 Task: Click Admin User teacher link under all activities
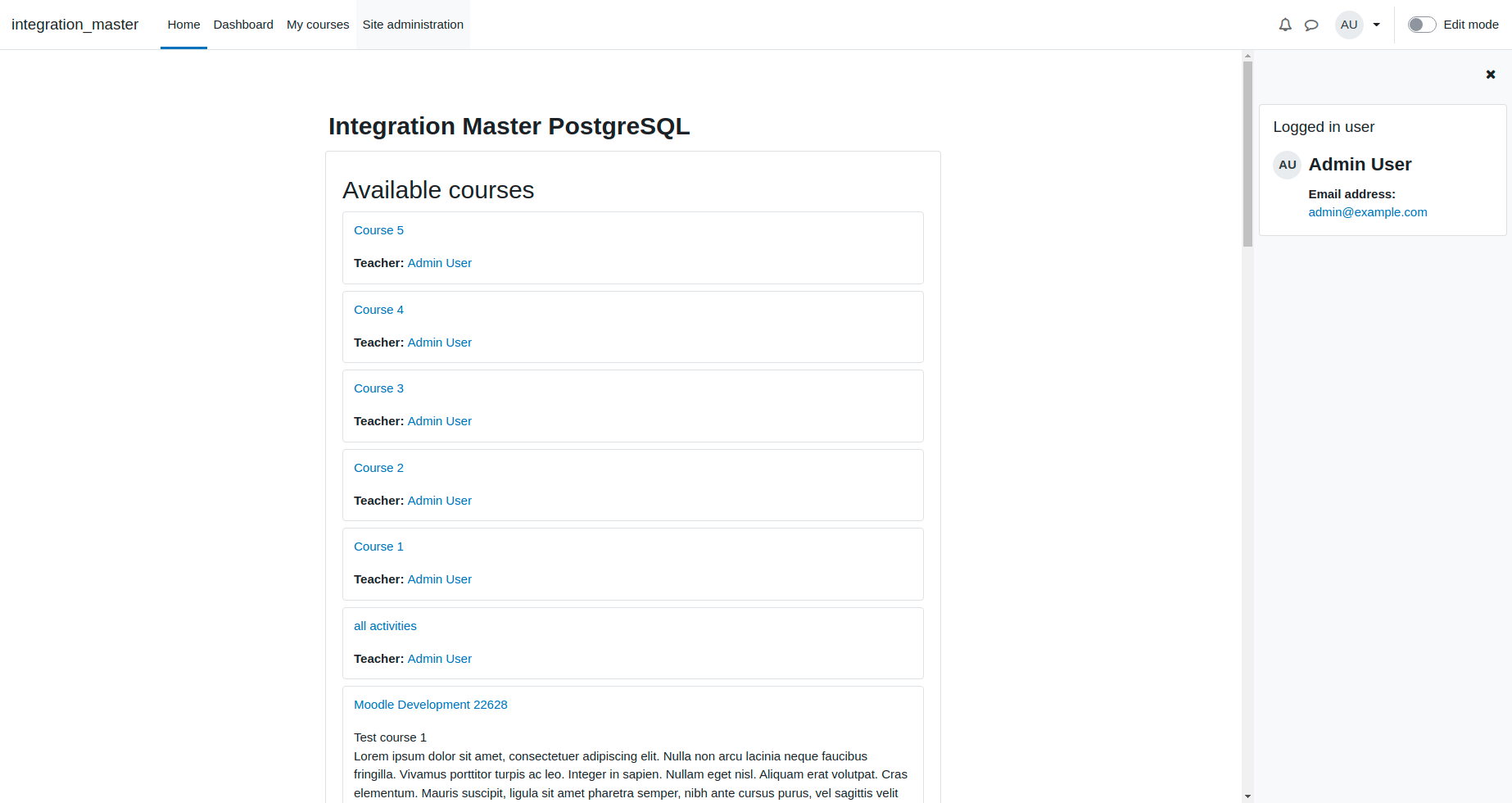pyautogui.click(x=440, y=659)
